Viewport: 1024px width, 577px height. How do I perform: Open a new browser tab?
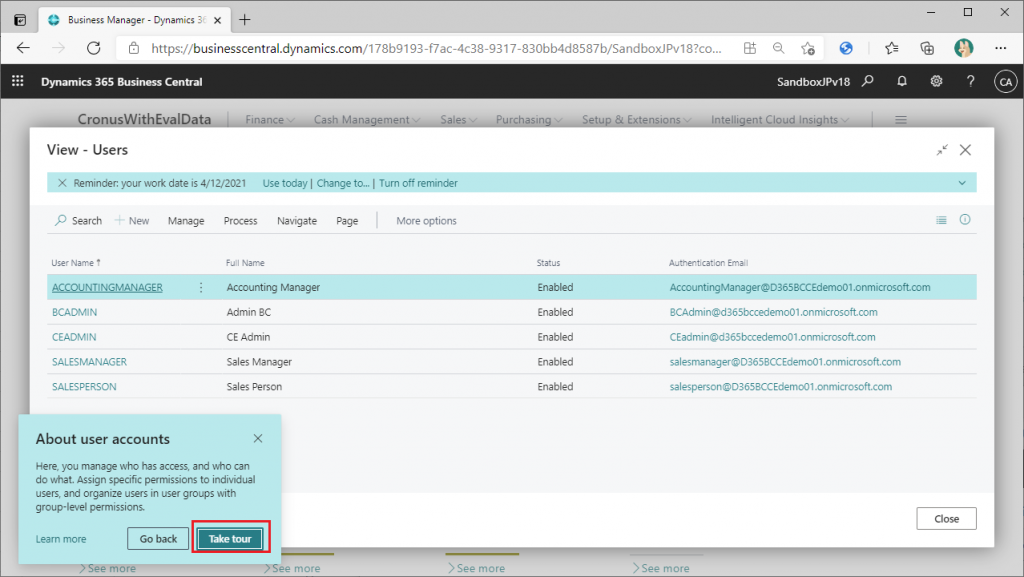[x=245, y=20]
